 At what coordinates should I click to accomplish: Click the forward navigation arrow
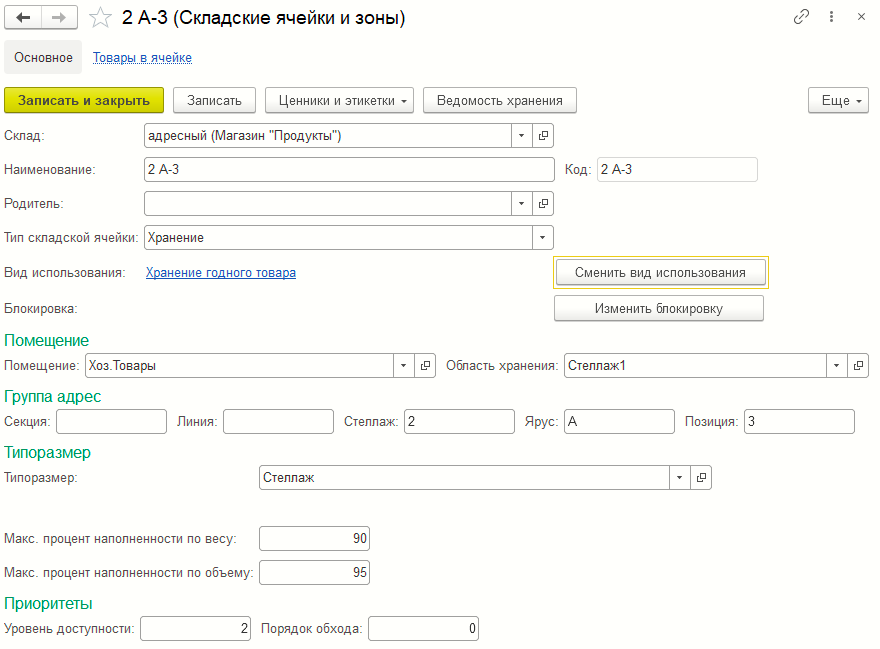point(59,18)
